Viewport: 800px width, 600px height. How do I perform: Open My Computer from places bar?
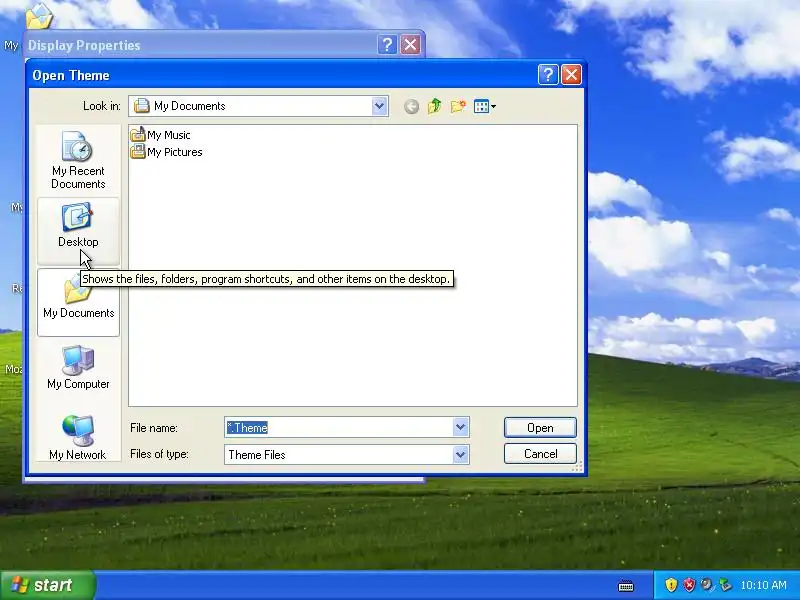[78, 368]
